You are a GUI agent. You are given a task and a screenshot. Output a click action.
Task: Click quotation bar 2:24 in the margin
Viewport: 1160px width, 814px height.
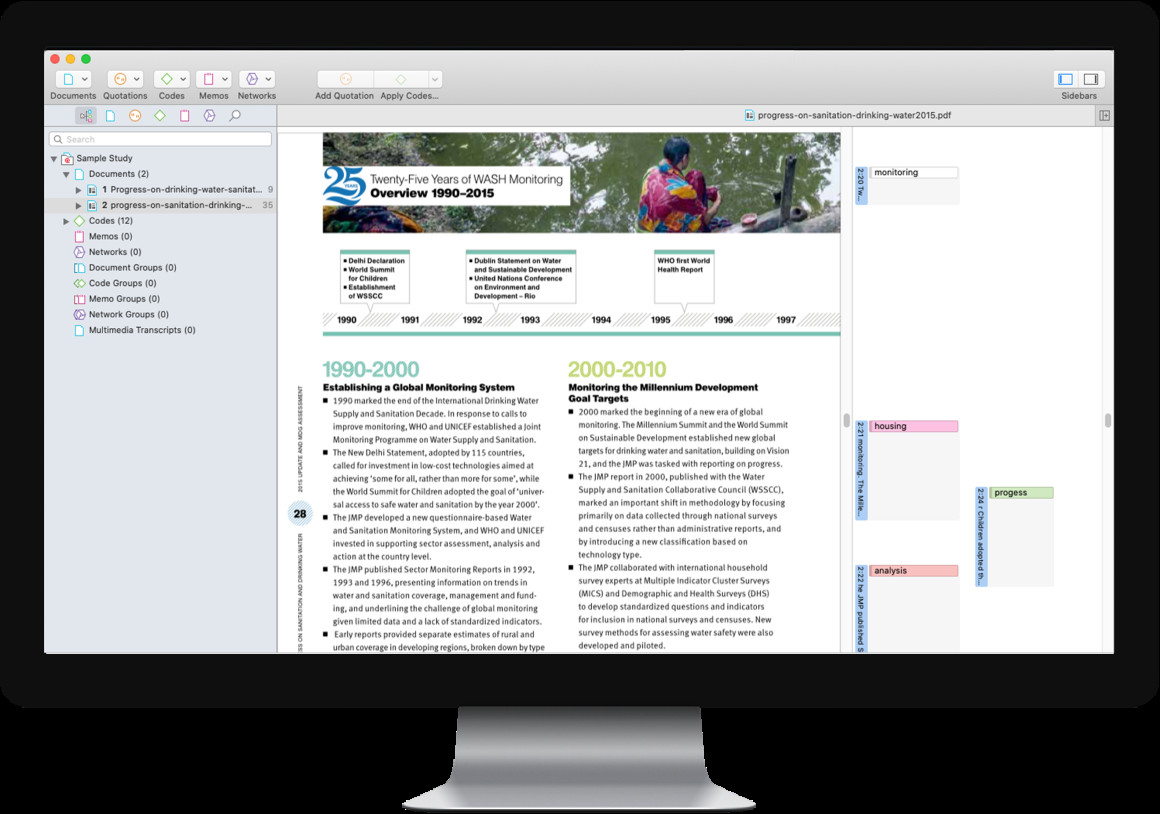pyautogui.click(x=981, y=536)
